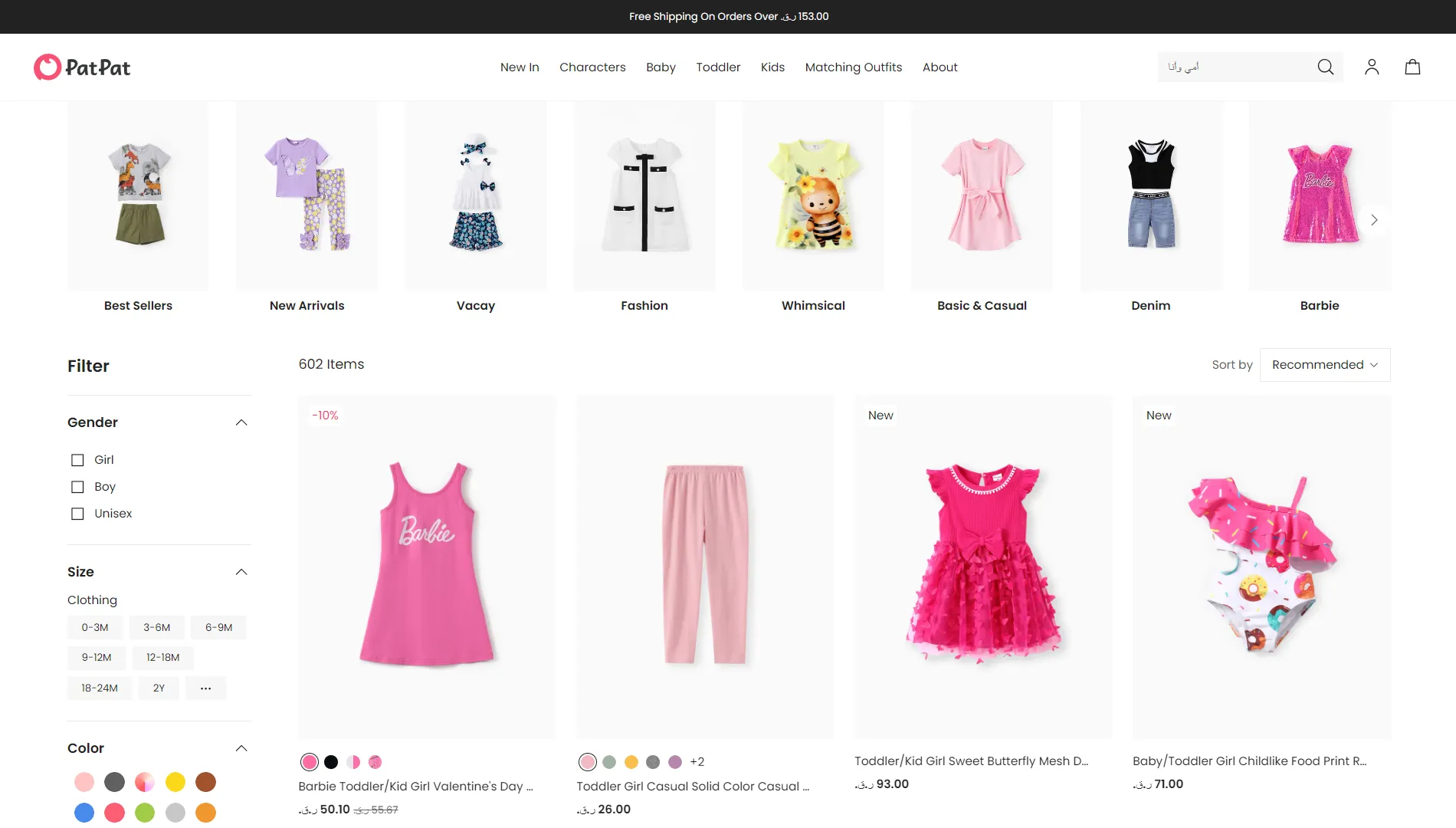
Task: Filter by the yellow color swatch
Action: (175, 782)
